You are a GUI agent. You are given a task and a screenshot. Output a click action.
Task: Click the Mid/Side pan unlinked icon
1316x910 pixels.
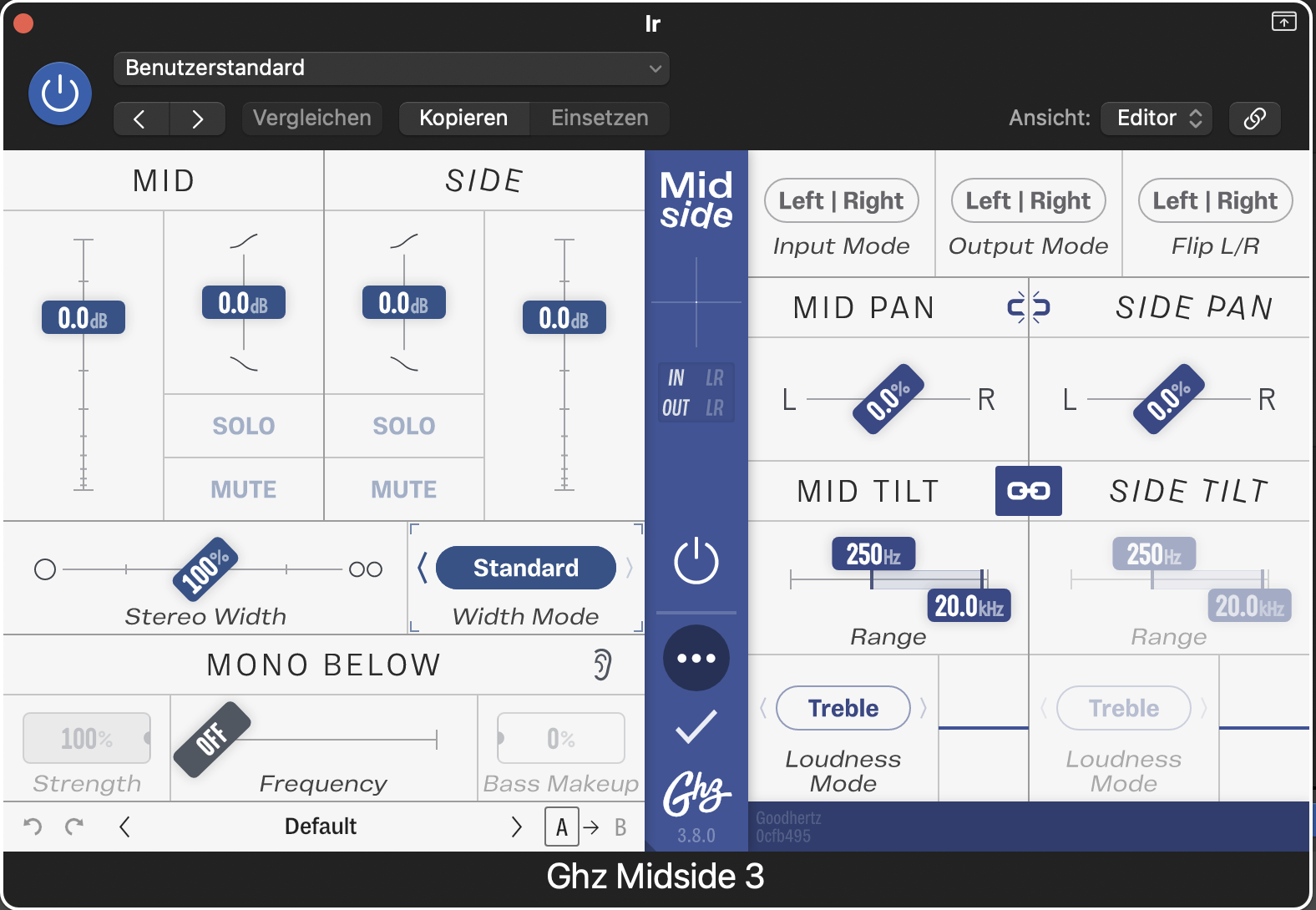(1028, 307)
